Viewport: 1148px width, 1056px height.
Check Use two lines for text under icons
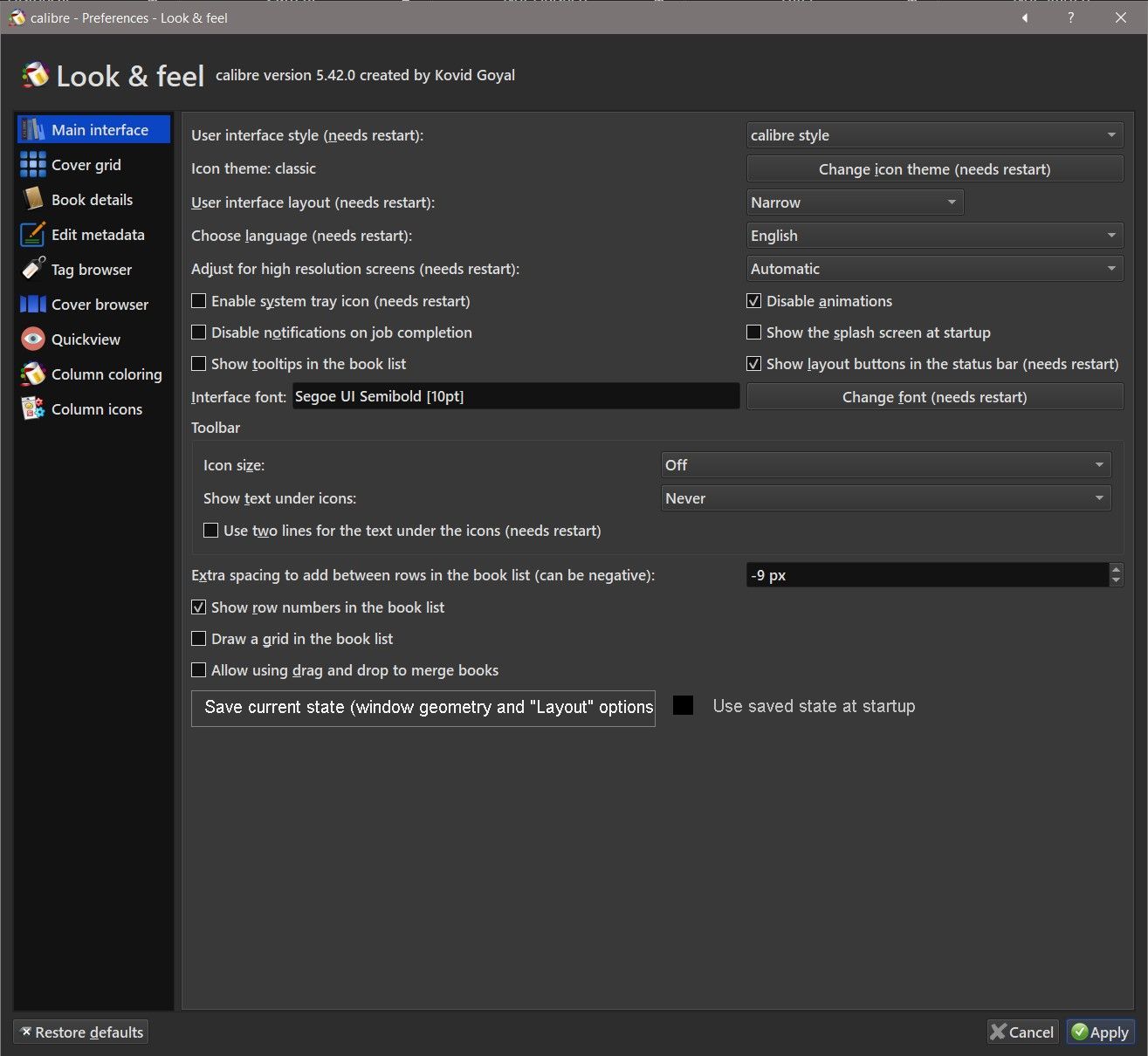pos(211,531)
